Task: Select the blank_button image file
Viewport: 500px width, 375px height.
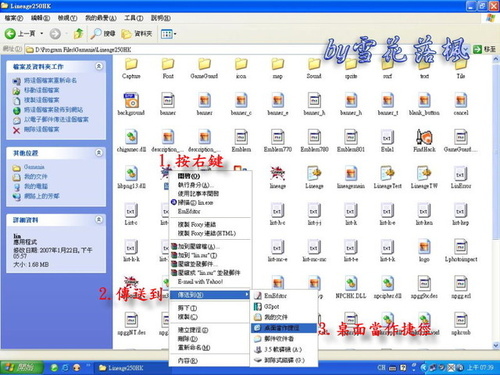Action: point(424,104)
